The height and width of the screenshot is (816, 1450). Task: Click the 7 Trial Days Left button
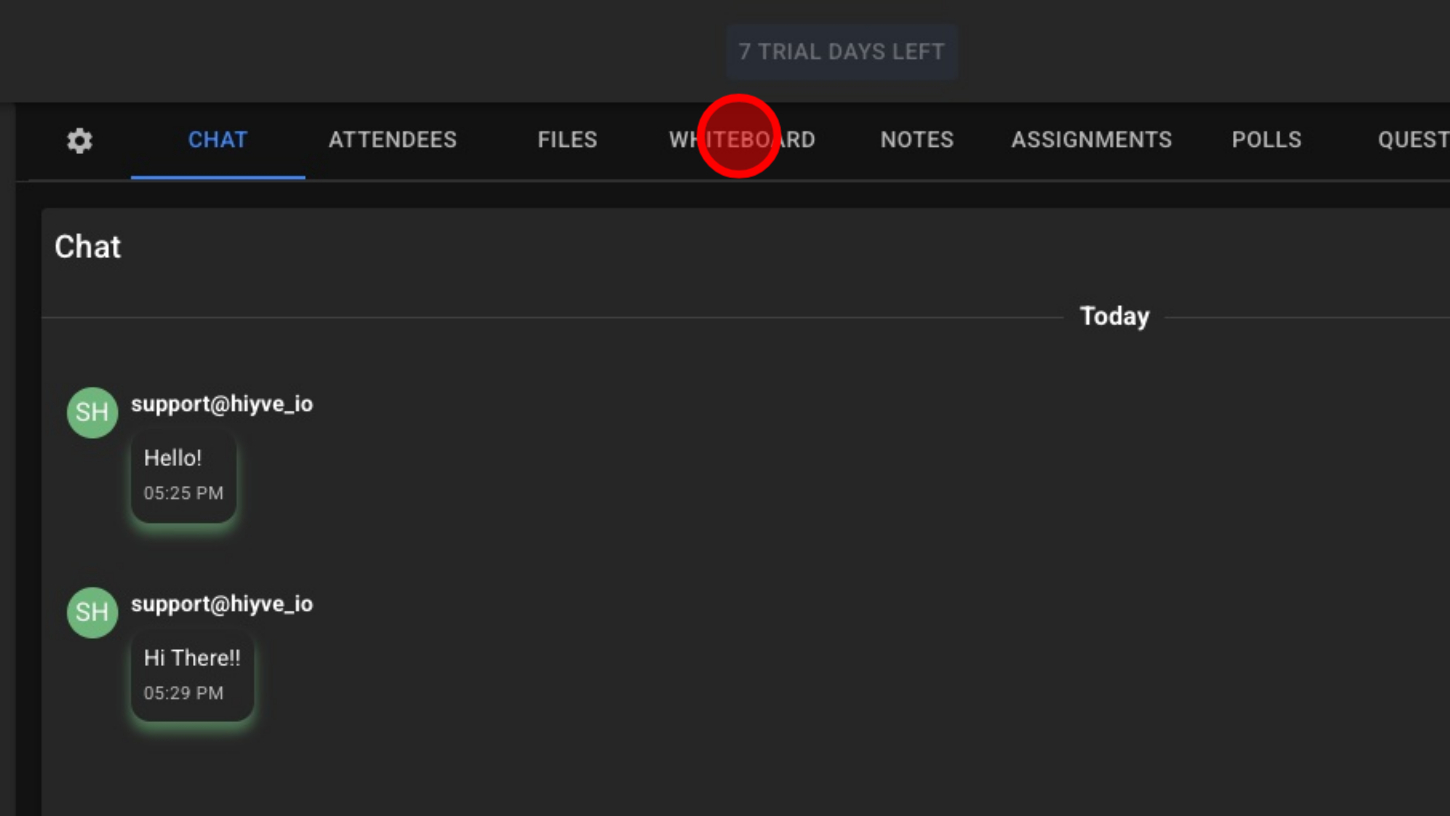click(841, 52)
